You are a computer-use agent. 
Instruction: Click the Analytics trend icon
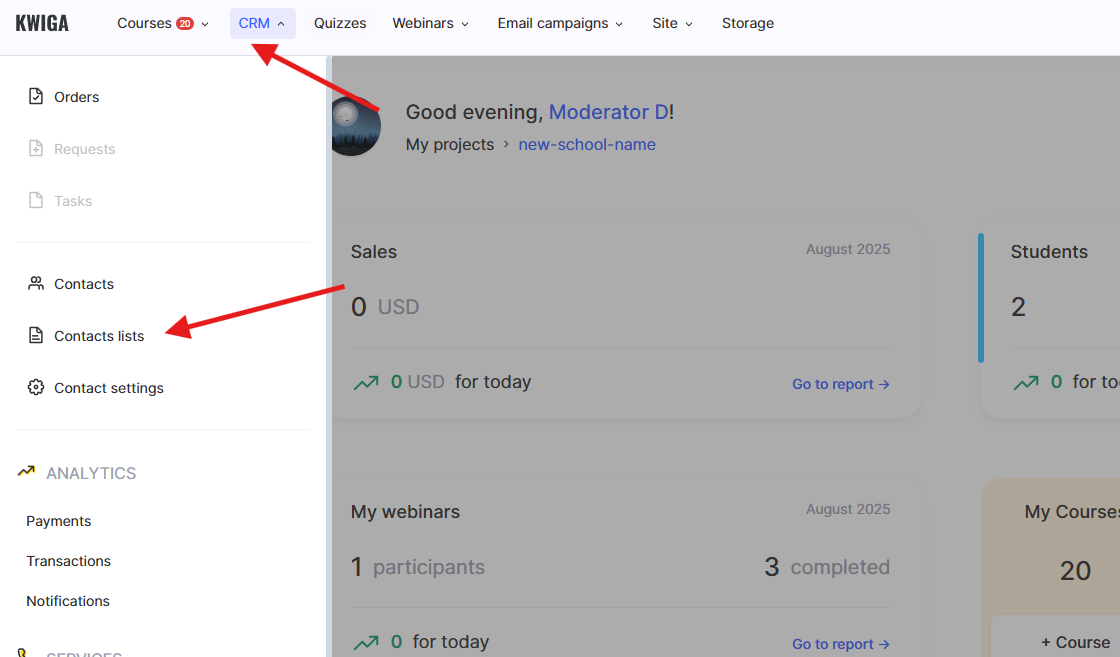26,472
